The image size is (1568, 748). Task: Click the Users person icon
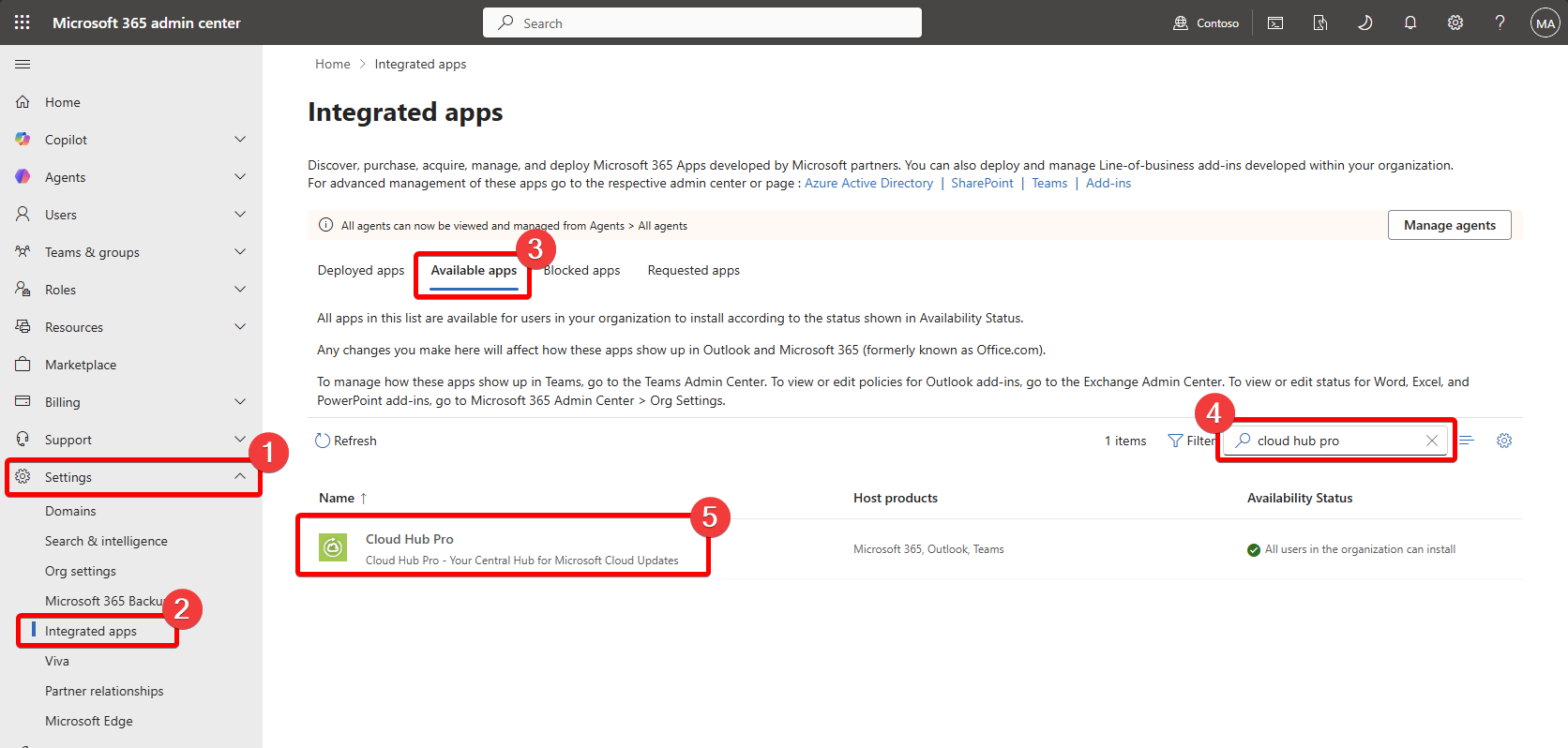pyautogui.click(x=23, y=214)
